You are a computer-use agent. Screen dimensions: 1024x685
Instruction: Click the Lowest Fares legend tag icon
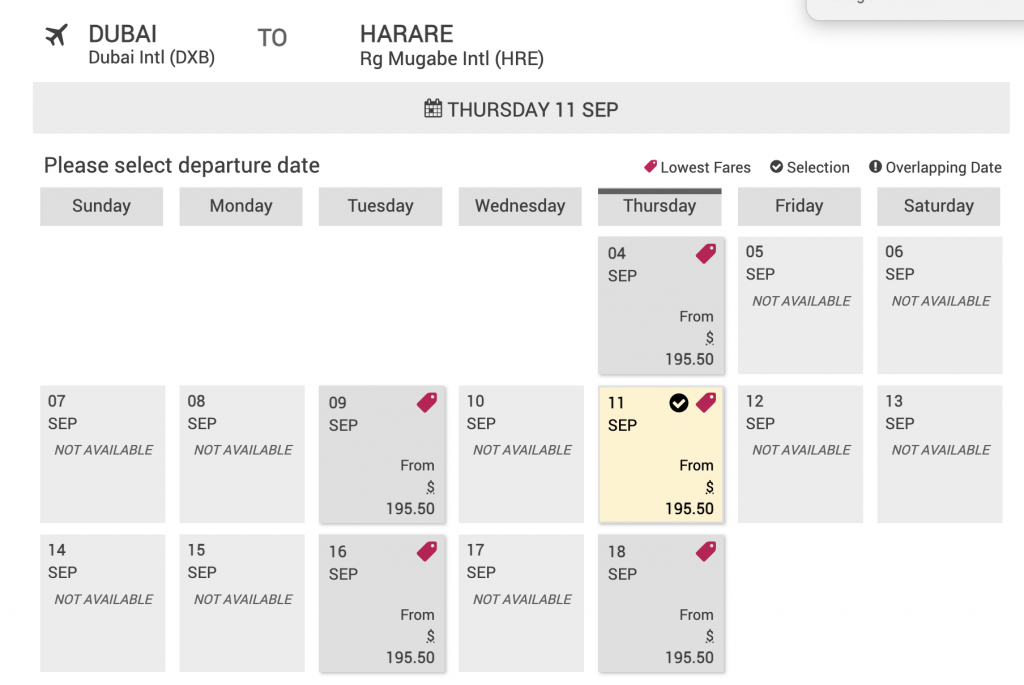[x=650, y=167]
